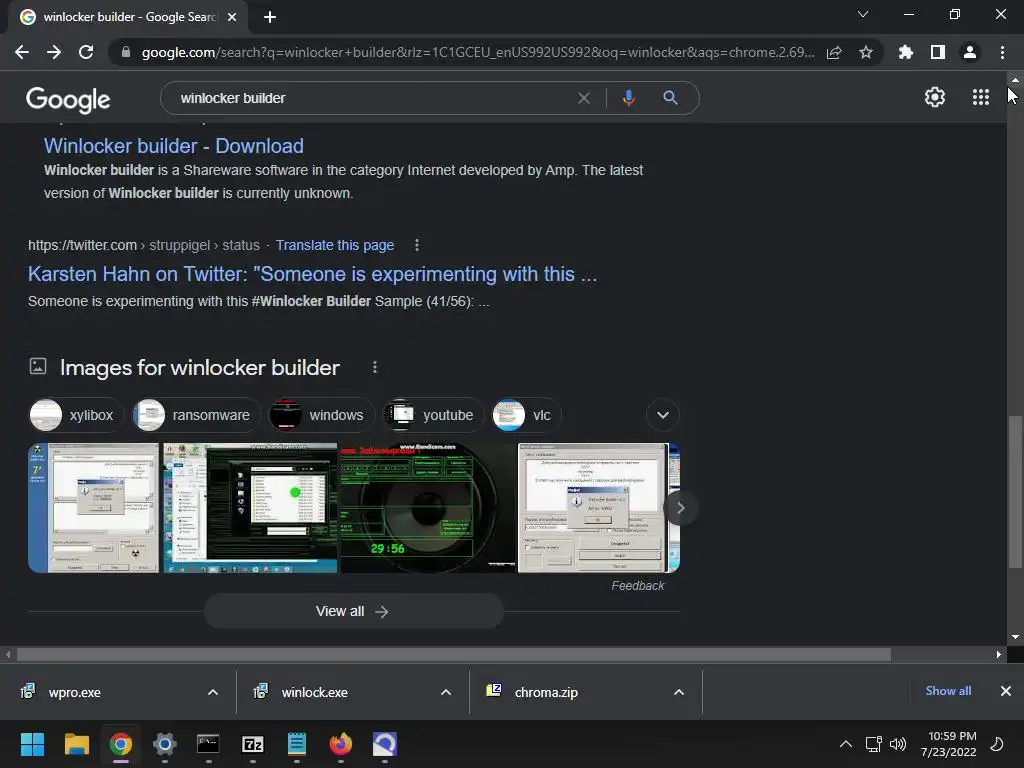Reload the current page

click(x=86, y=52)
